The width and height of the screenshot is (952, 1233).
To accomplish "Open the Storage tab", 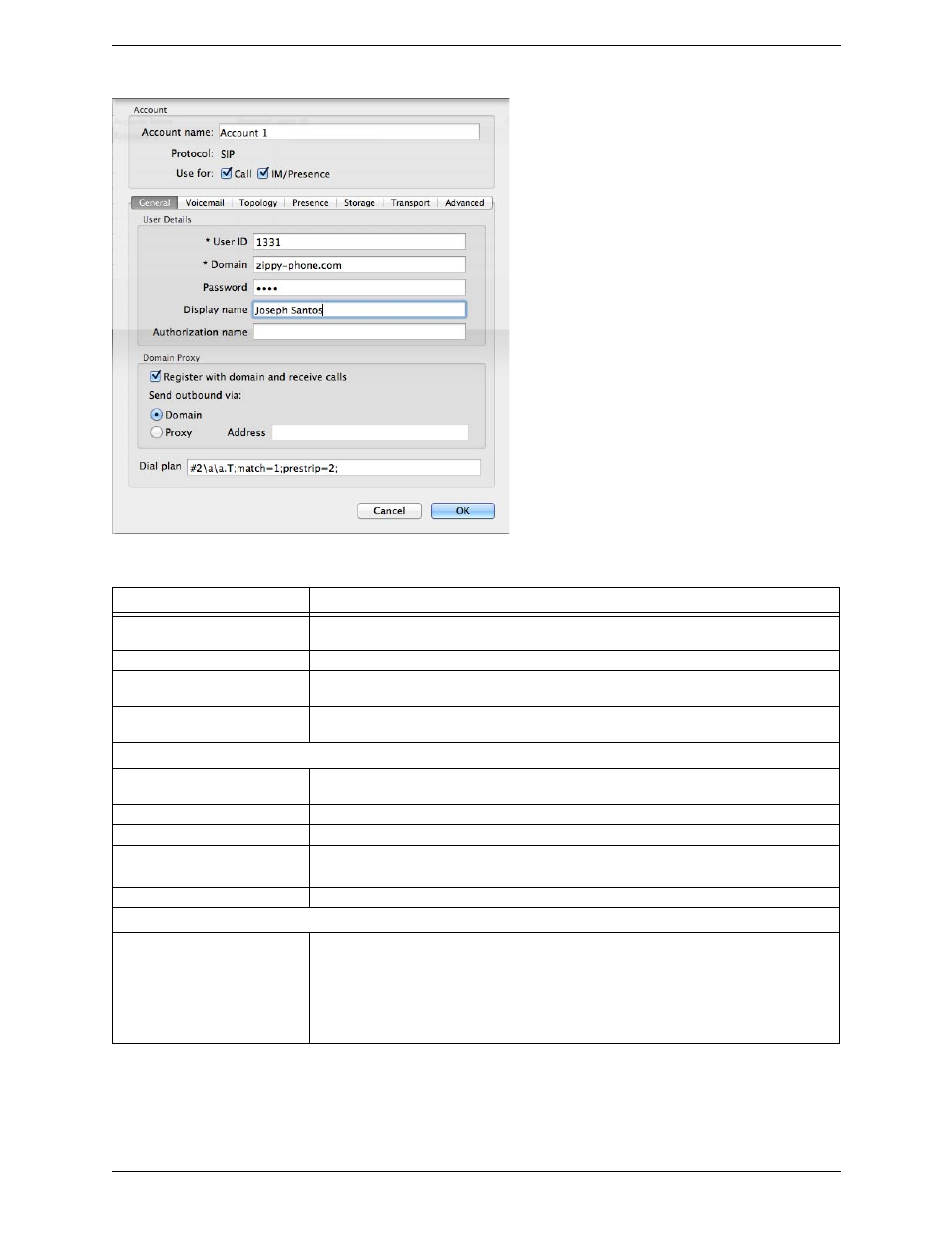I will [359, 202].
